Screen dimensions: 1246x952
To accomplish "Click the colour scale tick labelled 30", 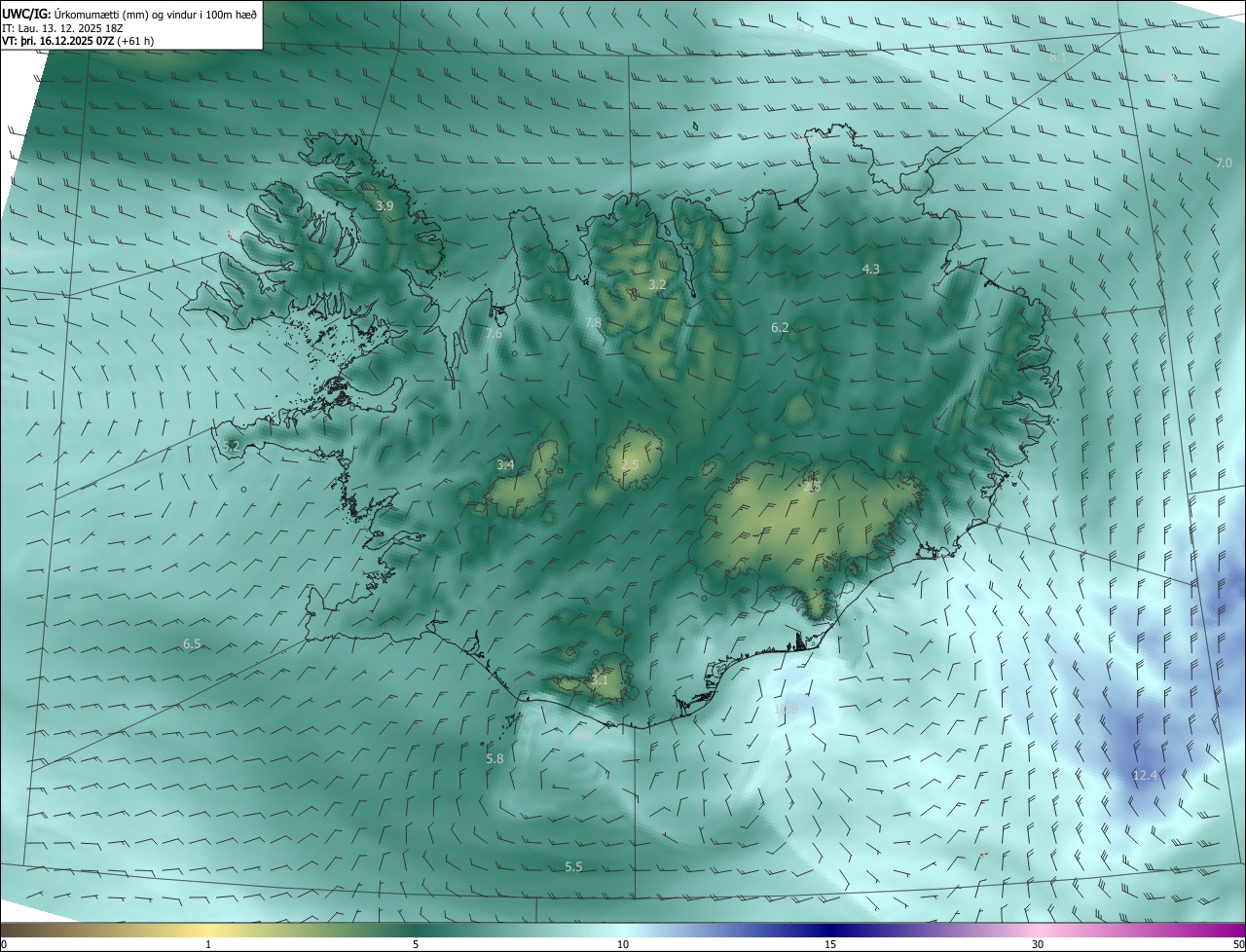I will (1038, 945).
